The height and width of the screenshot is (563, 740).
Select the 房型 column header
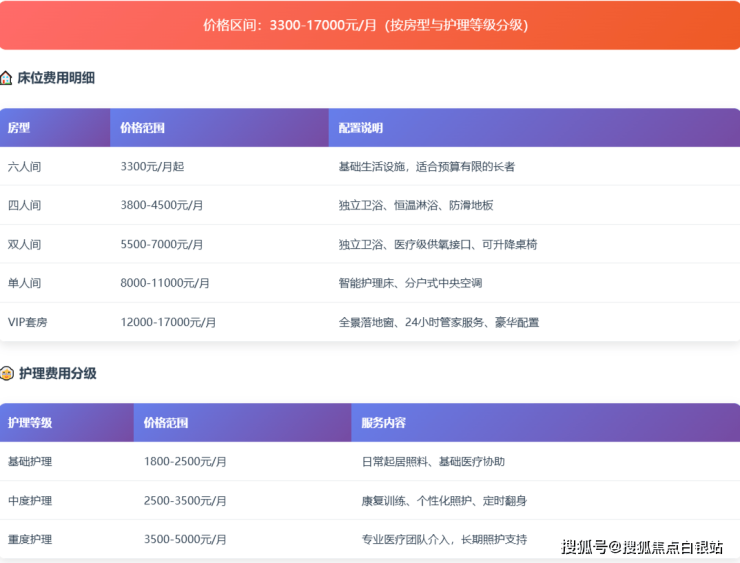[x=19, y=128]
